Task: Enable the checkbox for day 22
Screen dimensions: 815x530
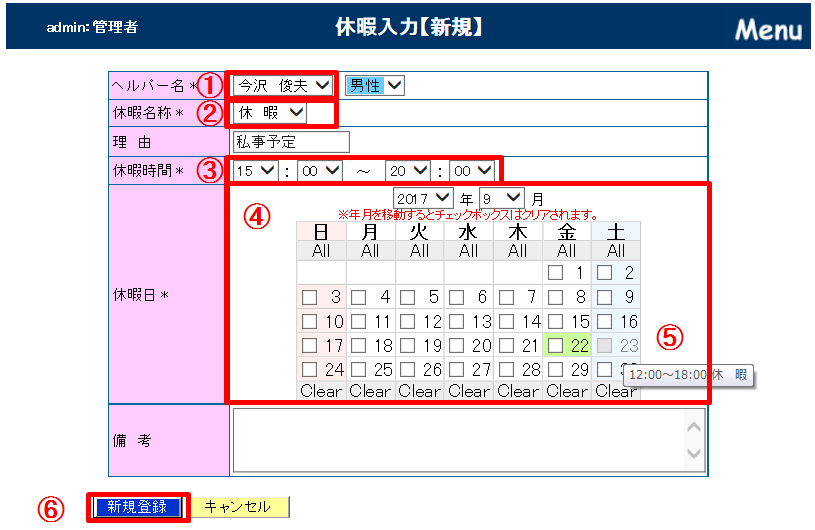Action: pos(555,345)
